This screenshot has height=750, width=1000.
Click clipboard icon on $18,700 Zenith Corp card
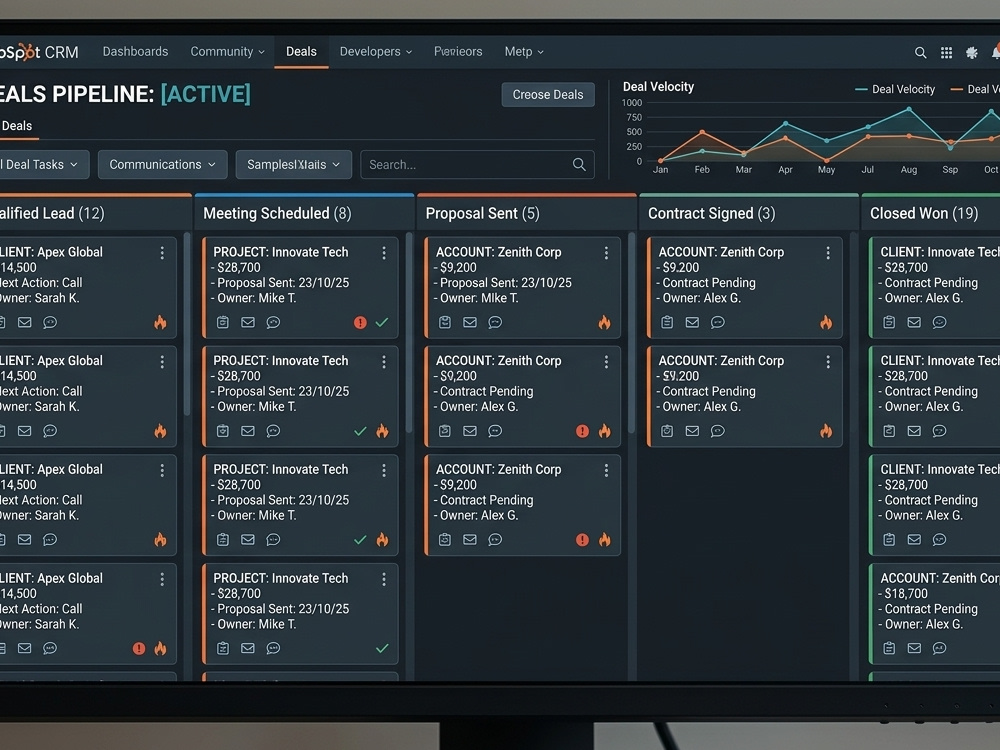click(889, 648)
